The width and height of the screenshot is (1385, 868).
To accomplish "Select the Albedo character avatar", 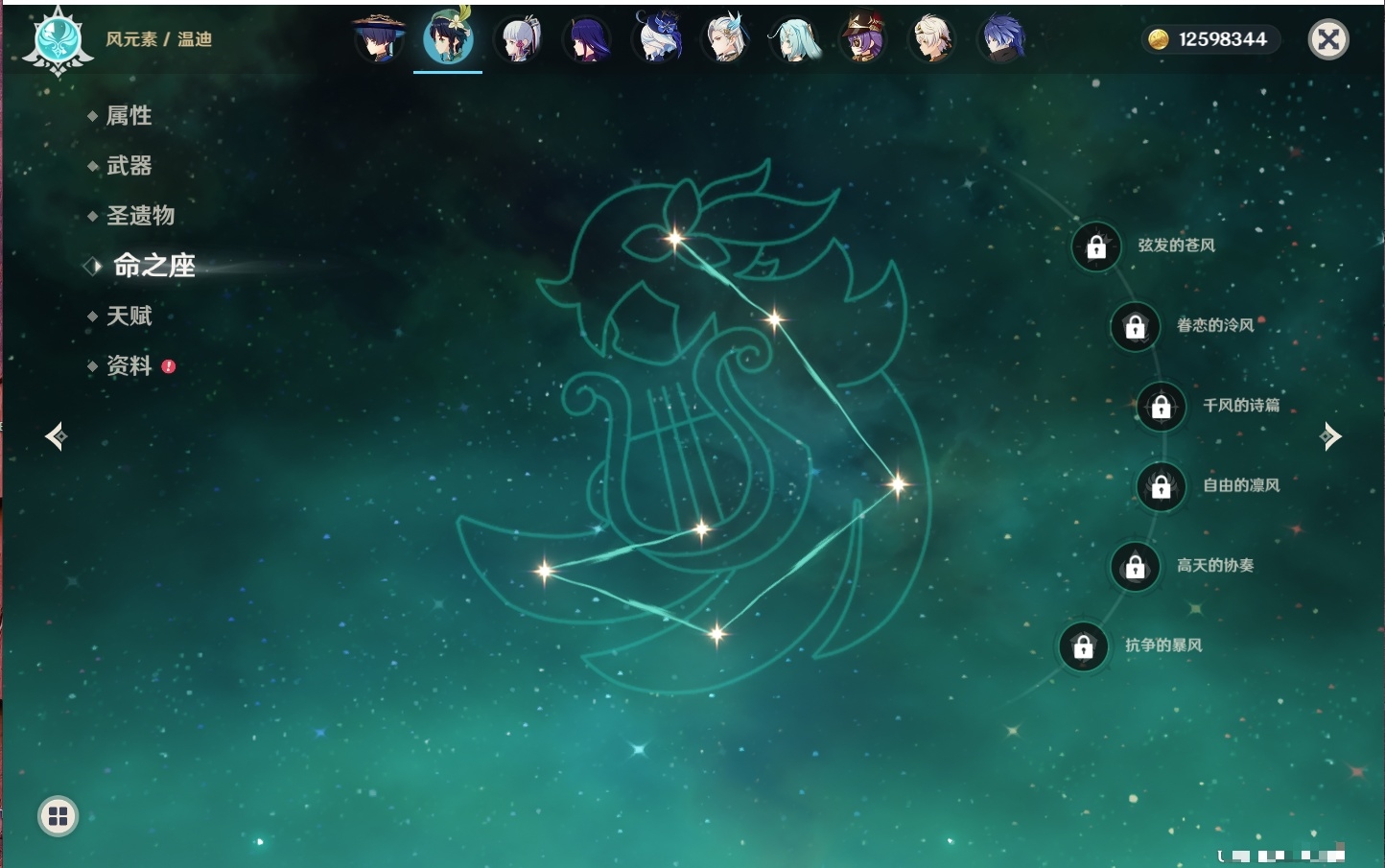I will point(932,39).
